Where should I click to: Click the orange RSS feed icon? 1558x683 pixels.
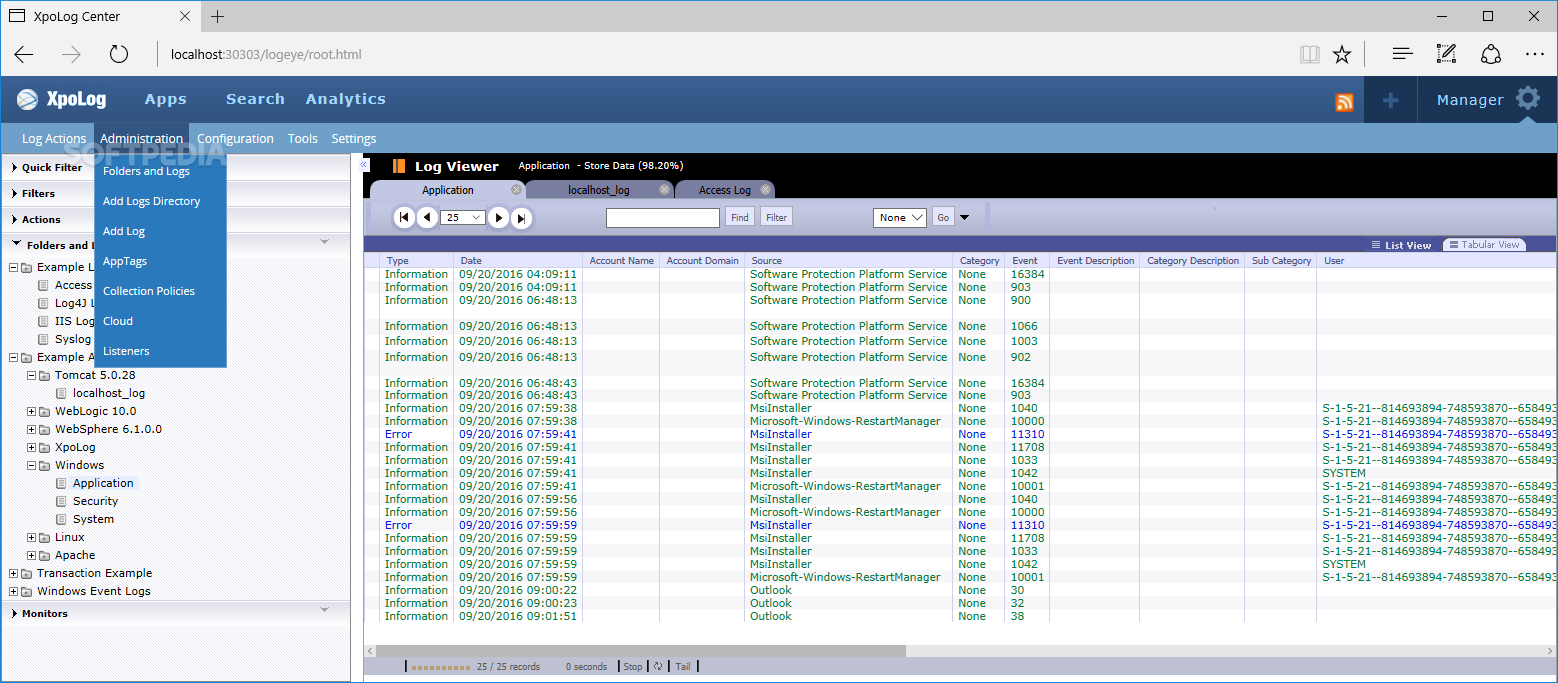pos(1344,101)
